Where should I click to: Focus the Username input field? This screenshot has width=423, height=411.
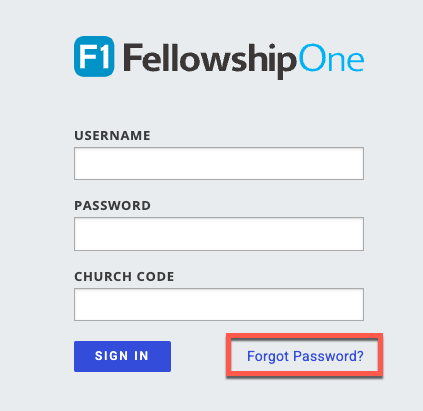(219, 163)
